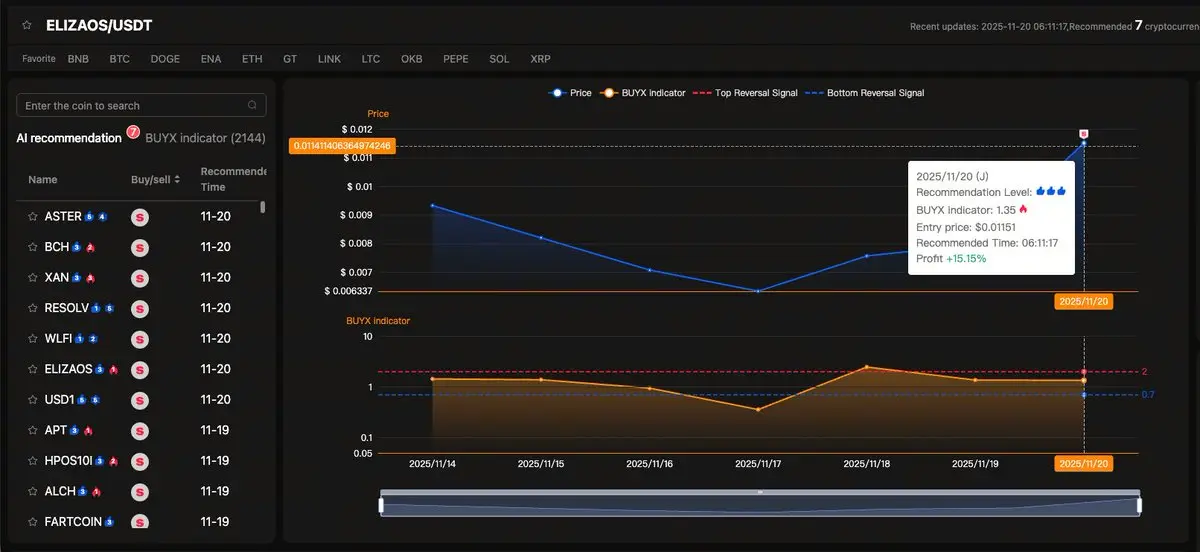Viewport: 1200px width, 552px height.
Task: Open the OKB favorite coin
Action: [412, 59]
